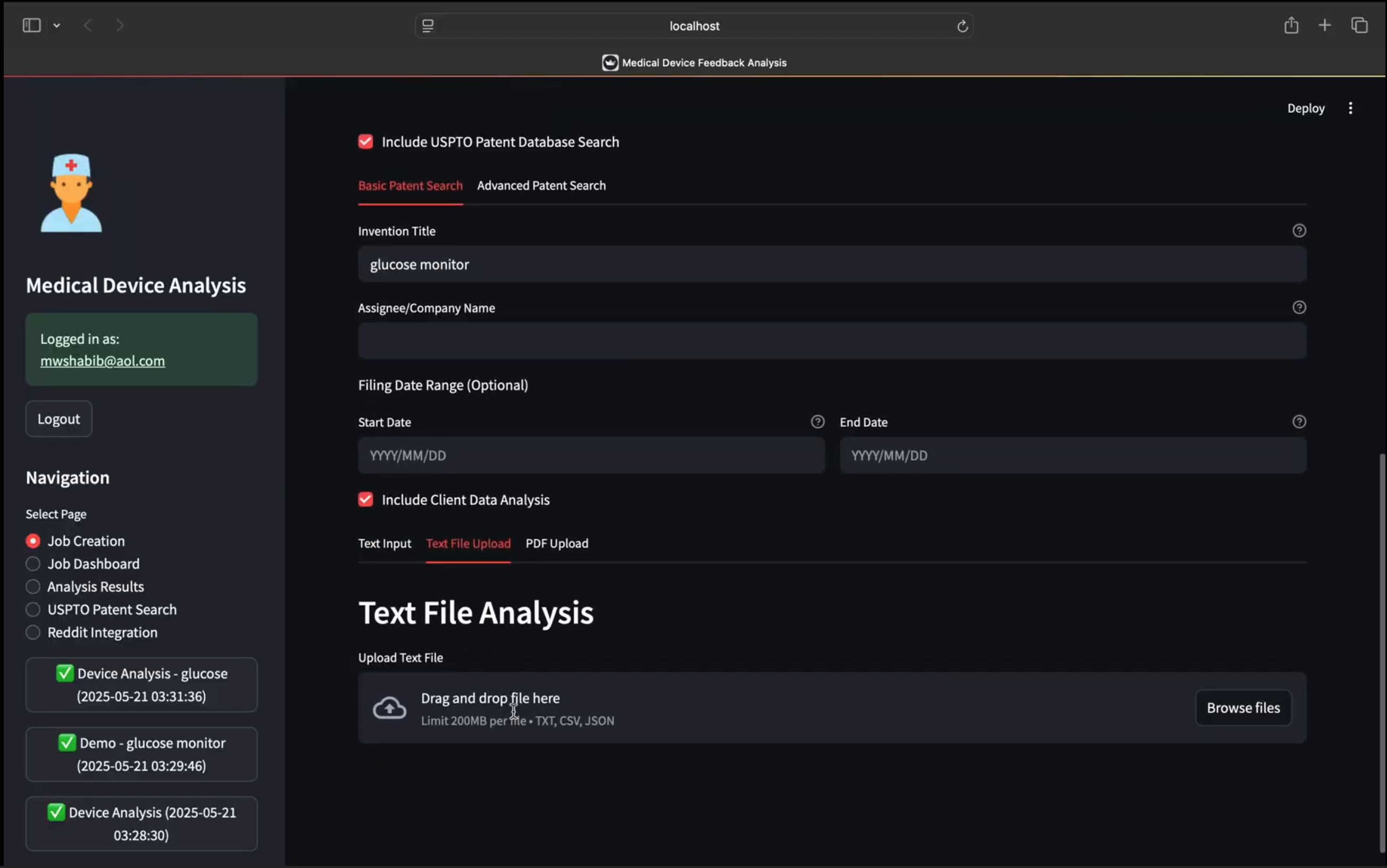Image resolution: width=1387 pixels, height=868 pixels.
Task: Click the Navigation sidebar heading
Action: [68, 478]
